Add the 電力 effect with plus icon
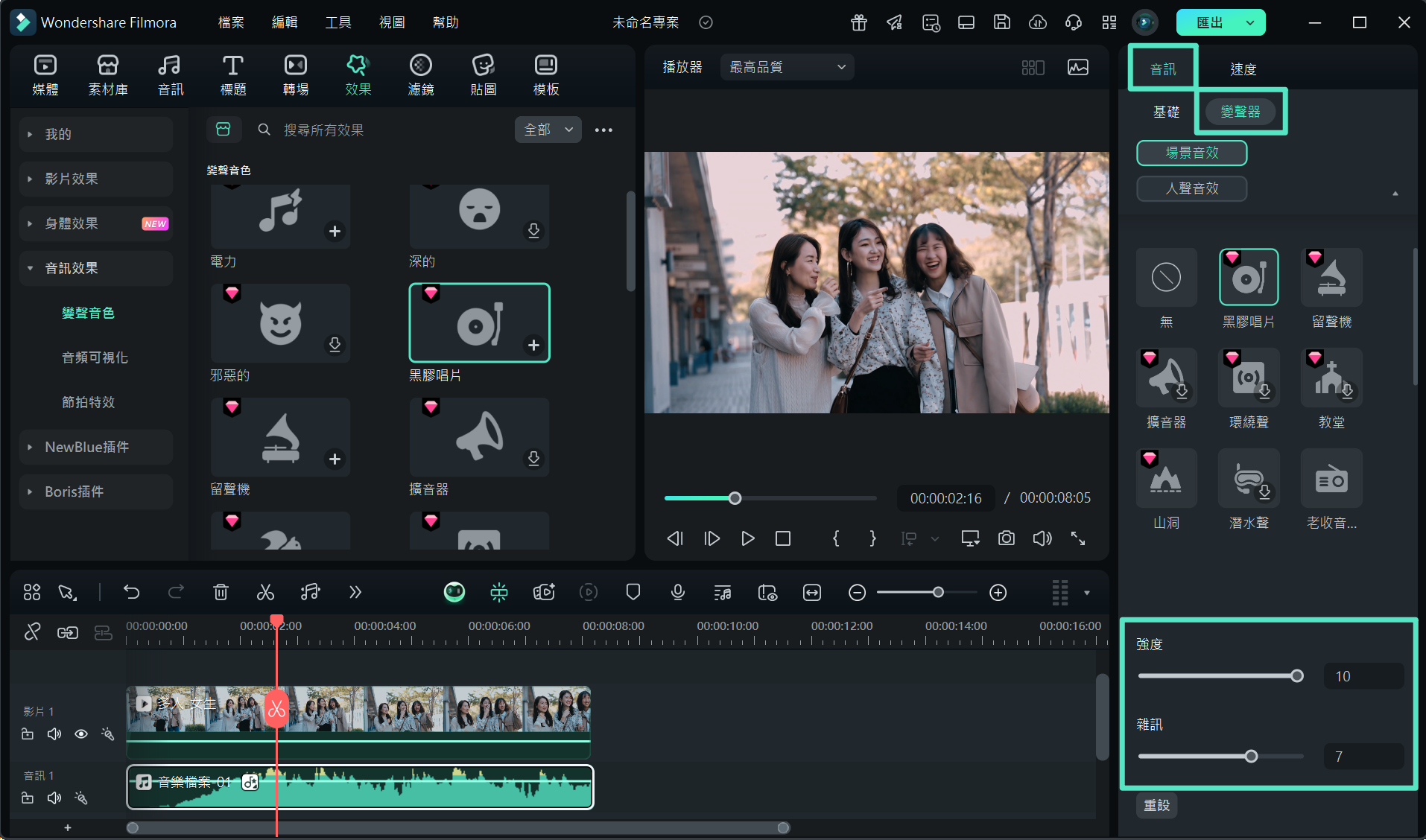This screenshot has height=840, width=1426. coord(335,231)
